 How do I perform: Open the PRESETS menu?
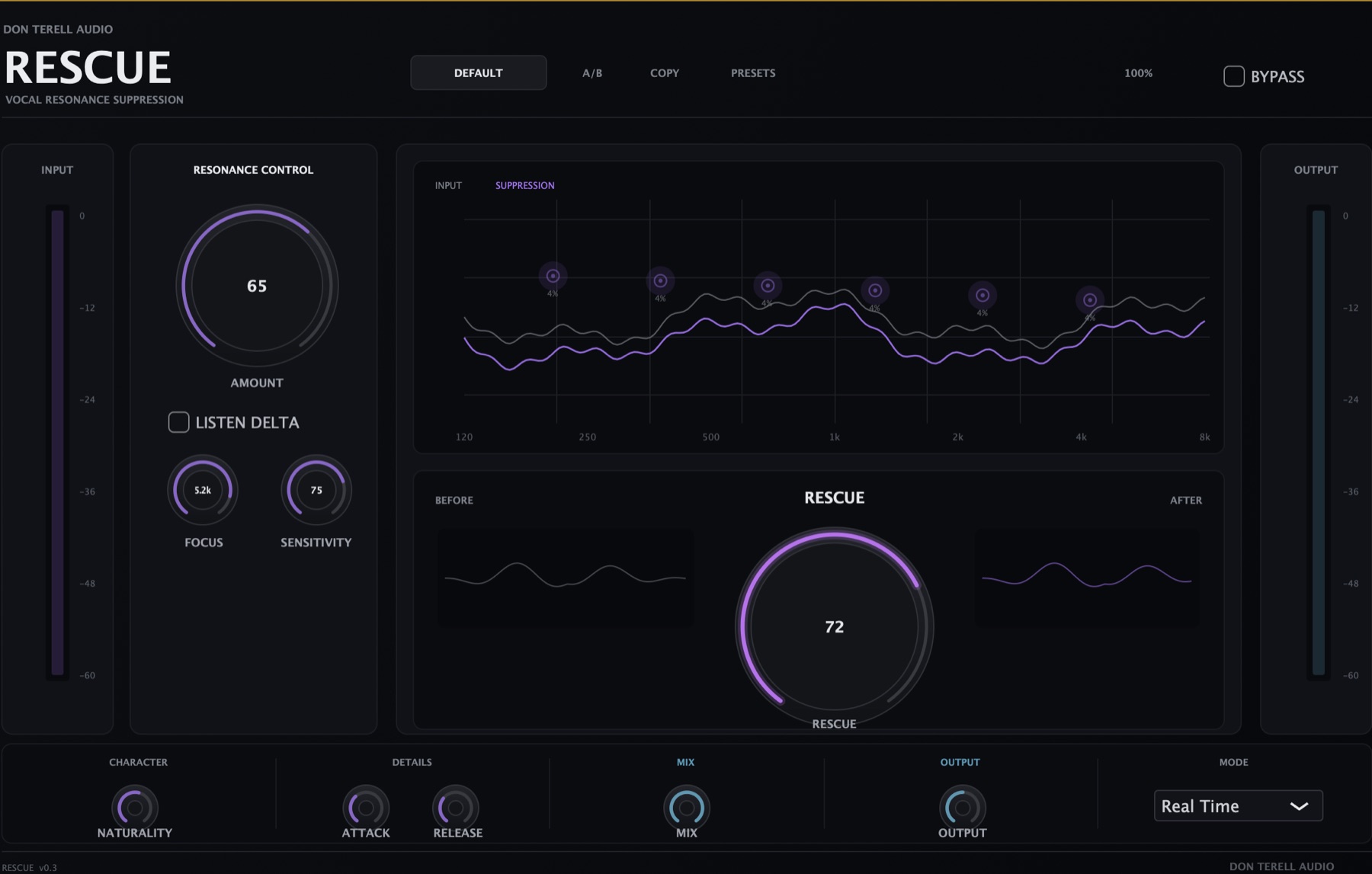click(753, 73)
